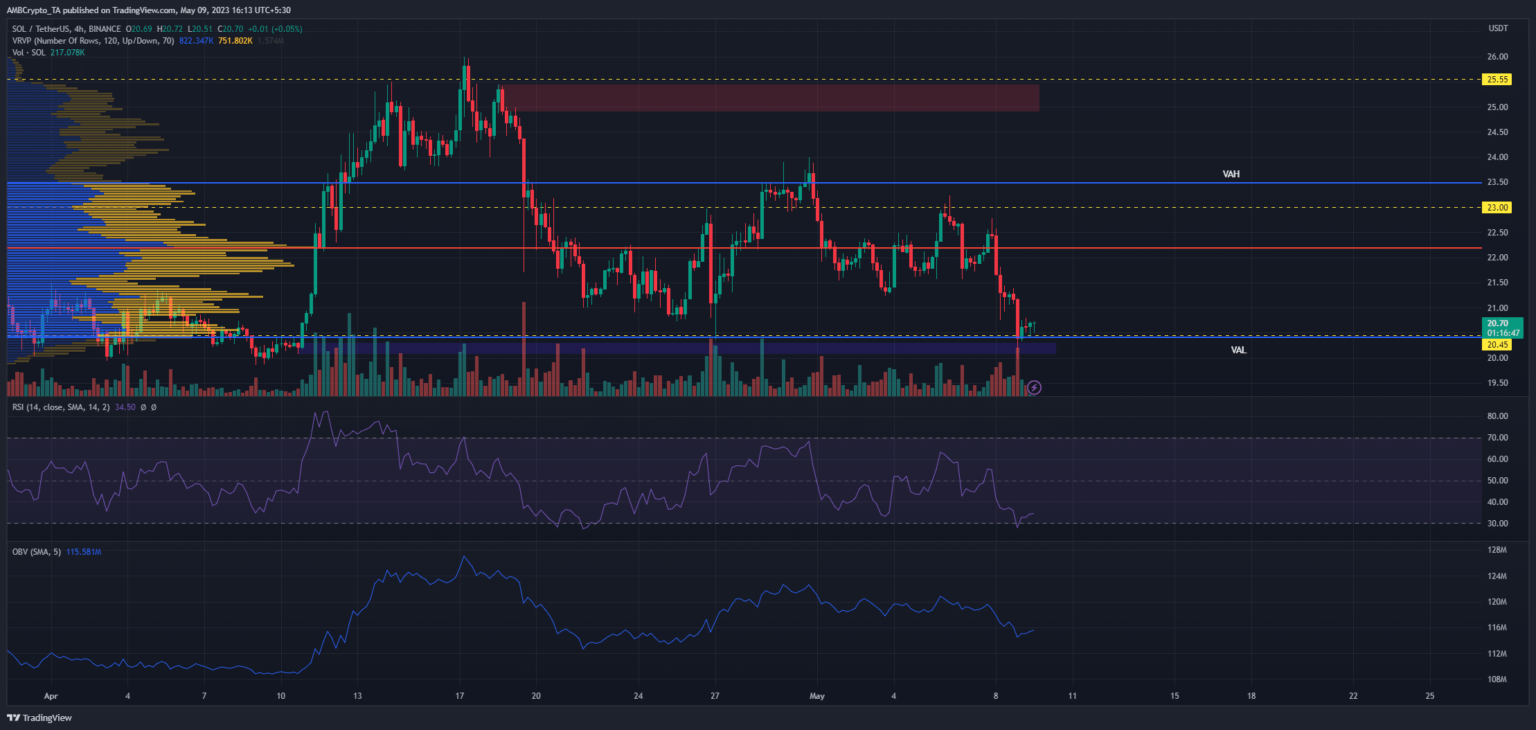Click the purple demand zone rectangle near 20.20
Viewport: 1536px width, 730px height.
(700, 348)
